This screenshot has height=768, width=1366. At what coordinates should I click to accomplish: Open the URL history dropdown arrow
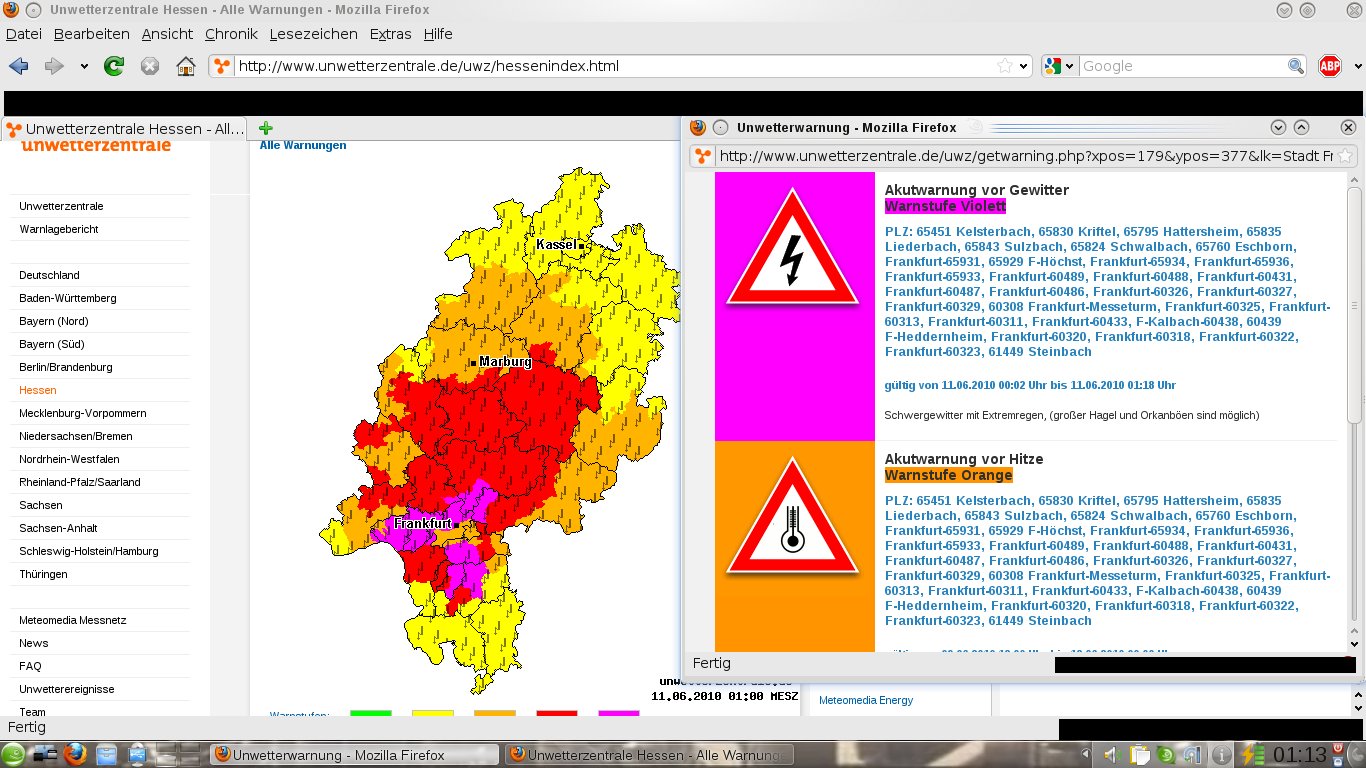[x=1022, y=67]
